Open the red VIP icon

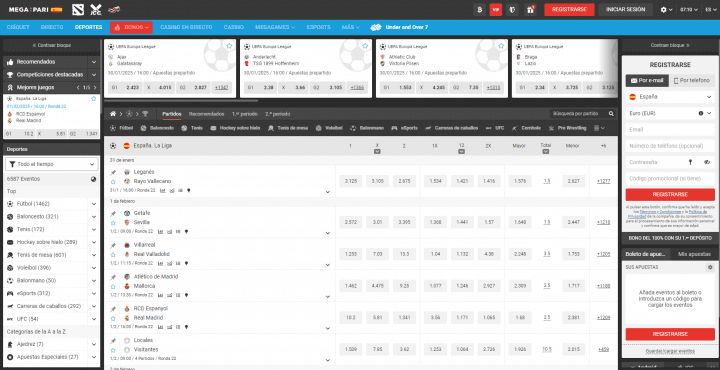(x=496, y=10)
